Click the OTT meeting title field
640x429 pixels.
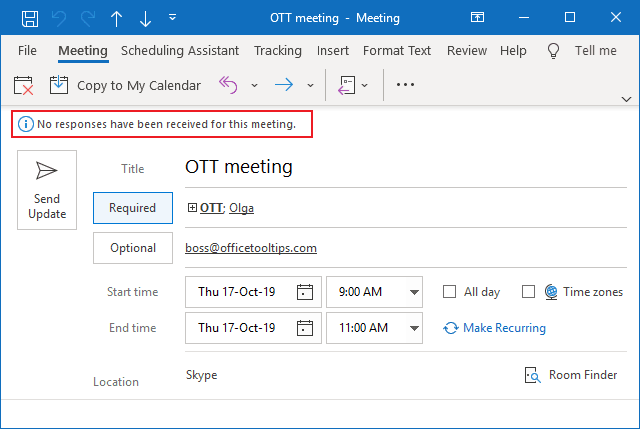[406, 167]
